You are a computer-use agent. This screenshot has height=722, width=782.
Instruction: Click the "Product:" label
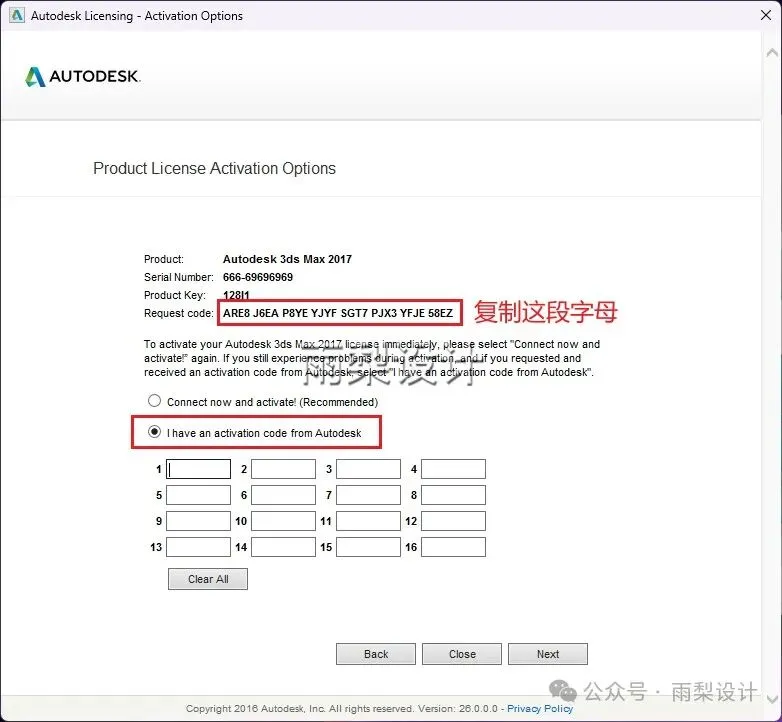[164, 259]
